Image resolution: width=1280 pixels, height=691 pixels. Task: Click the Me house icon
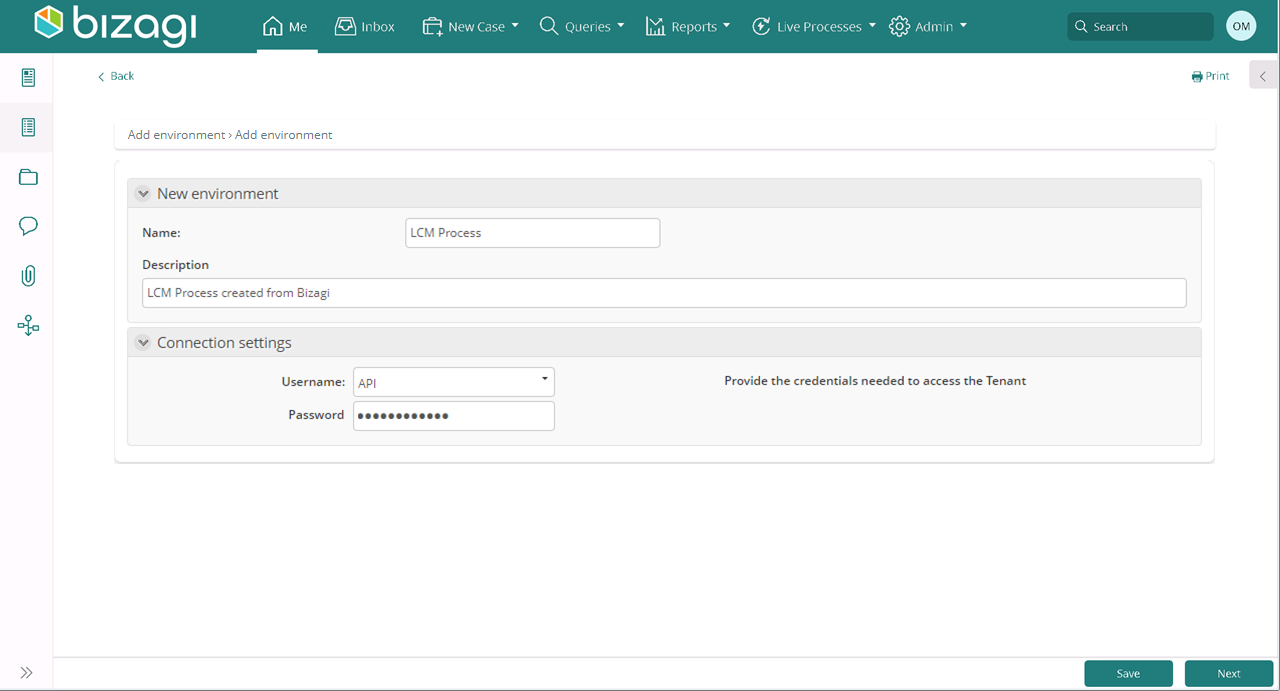[272, 27]
